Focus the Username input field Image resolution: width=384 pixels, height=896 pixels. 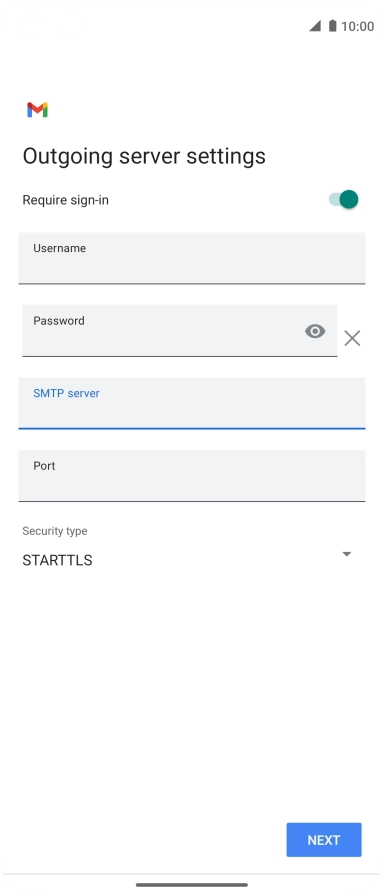(192, 258)
